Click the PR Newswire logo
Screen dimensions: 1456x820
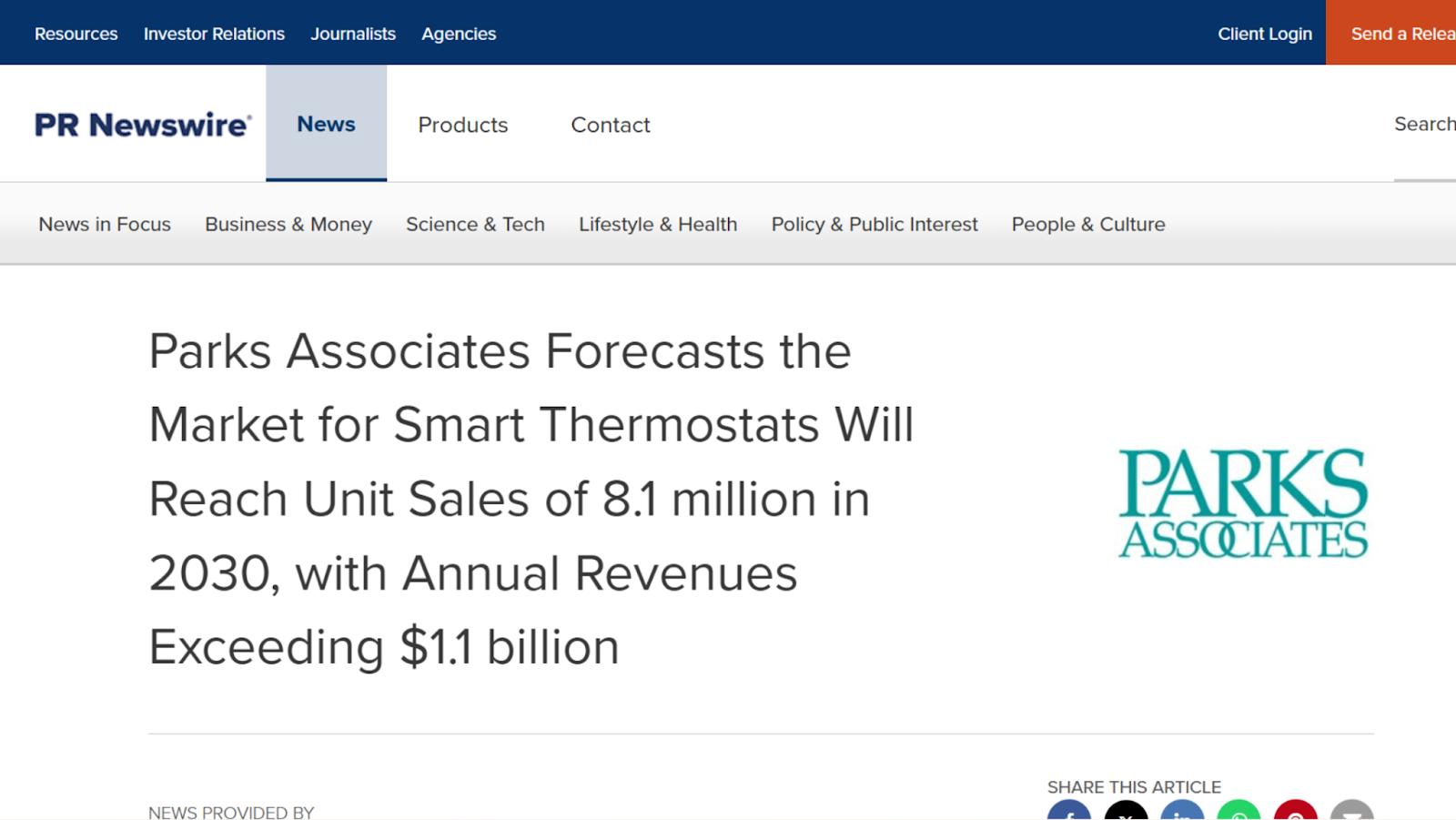point(143,125)
